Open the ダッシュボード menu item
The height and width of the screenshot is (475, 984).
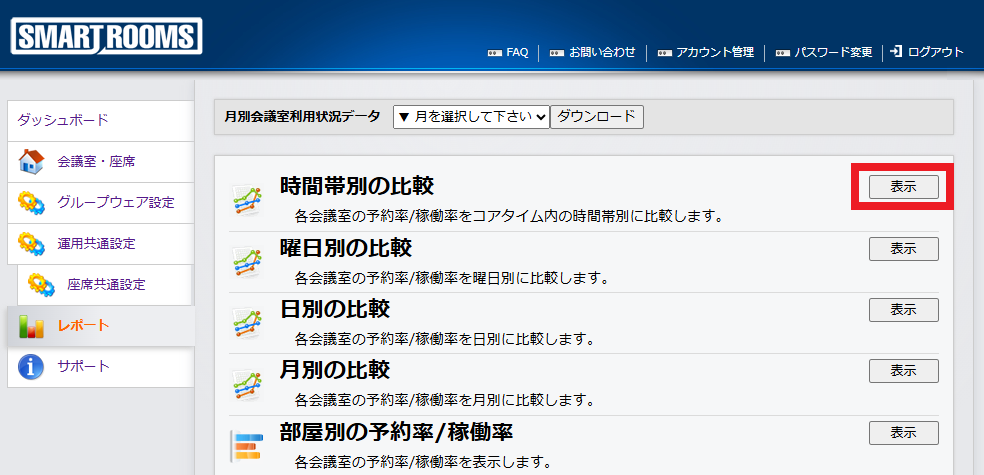pyautogui.click(x=63, y=120)
